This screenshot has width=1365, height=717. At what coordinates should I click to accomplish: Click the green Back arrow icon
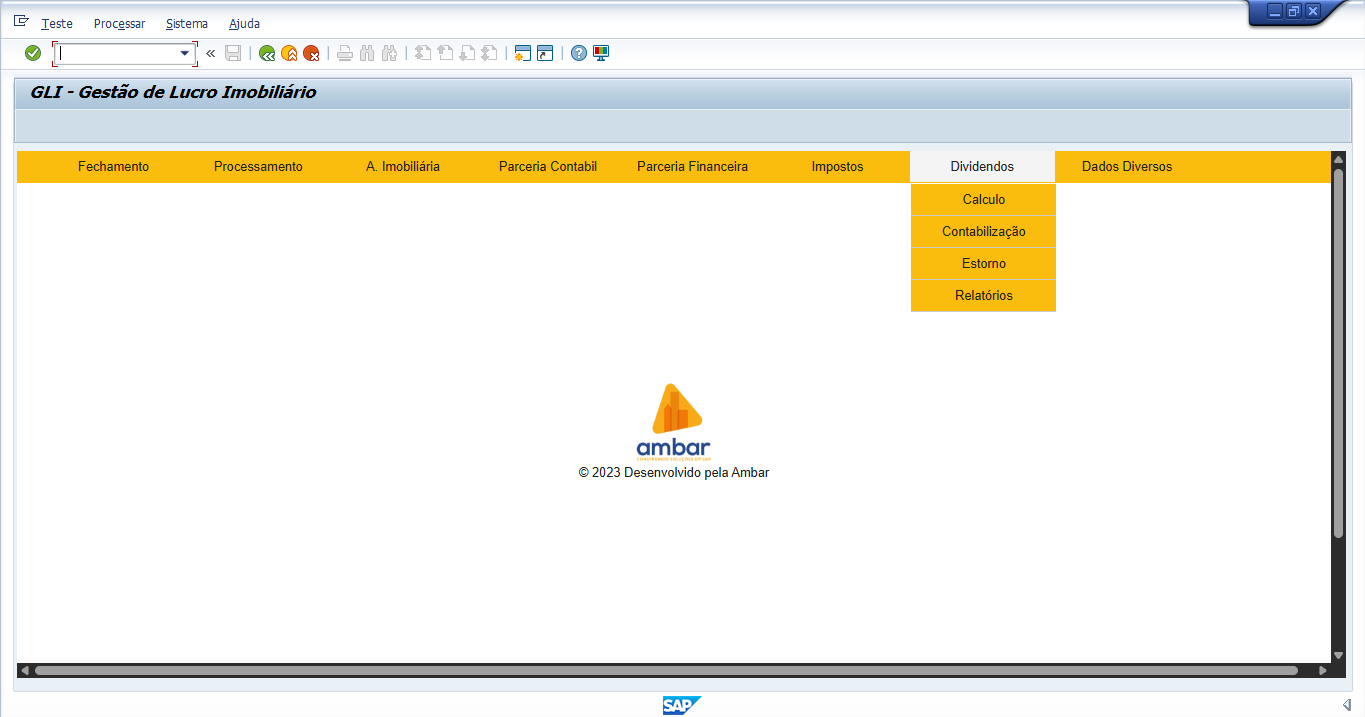267,53
